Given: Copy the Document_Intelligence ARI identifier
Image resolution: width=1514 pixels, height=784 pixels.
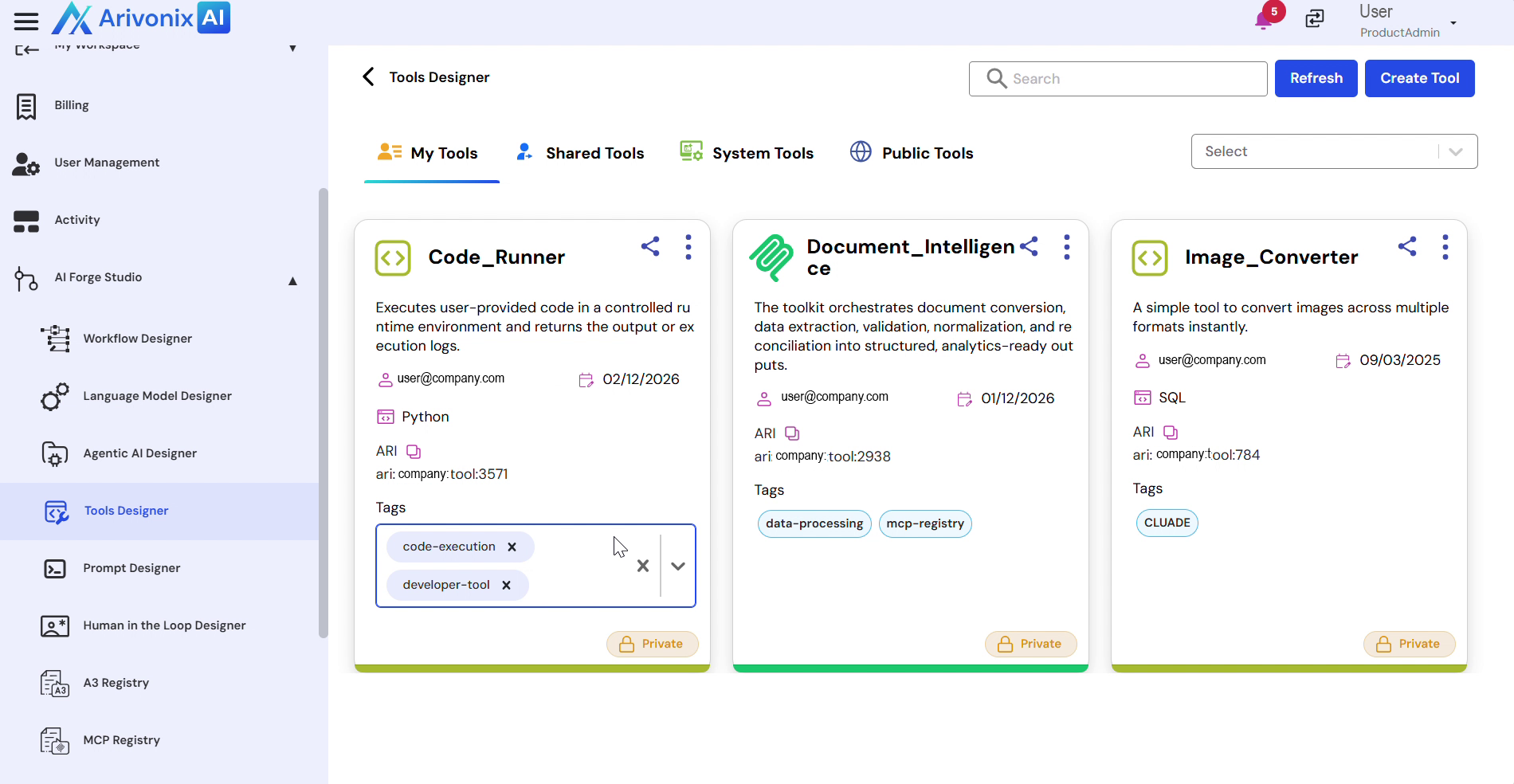Looking at the screenshot, I should pyautogui.click(x=792, y=433).
